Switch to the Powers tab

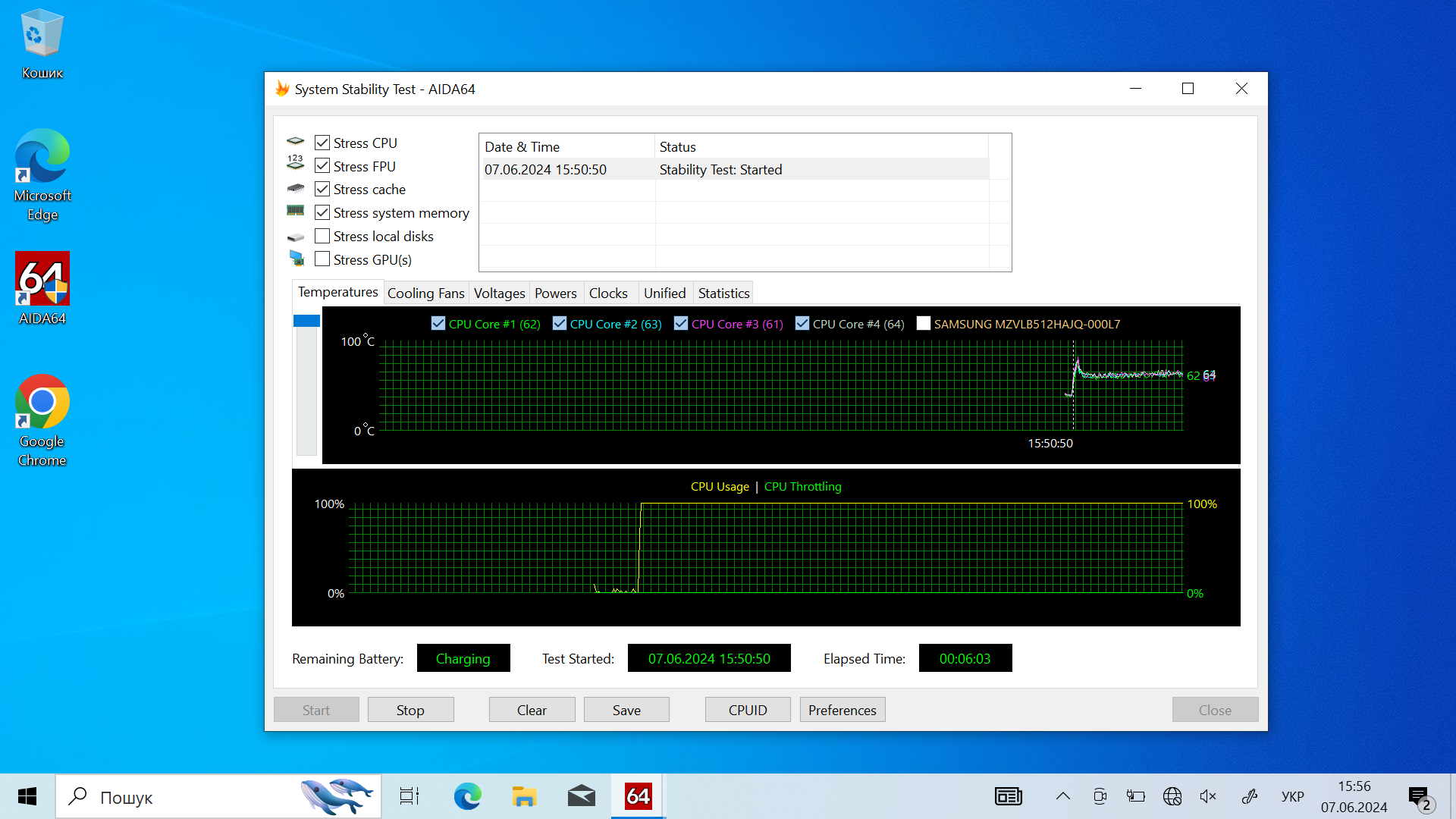click(555, 293)
